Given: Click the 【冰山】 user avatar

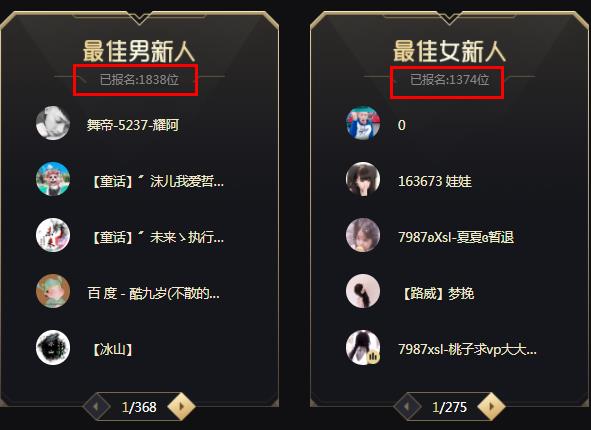Looking at the screenshot, I should pyautogui.click(x=53, y=347).
